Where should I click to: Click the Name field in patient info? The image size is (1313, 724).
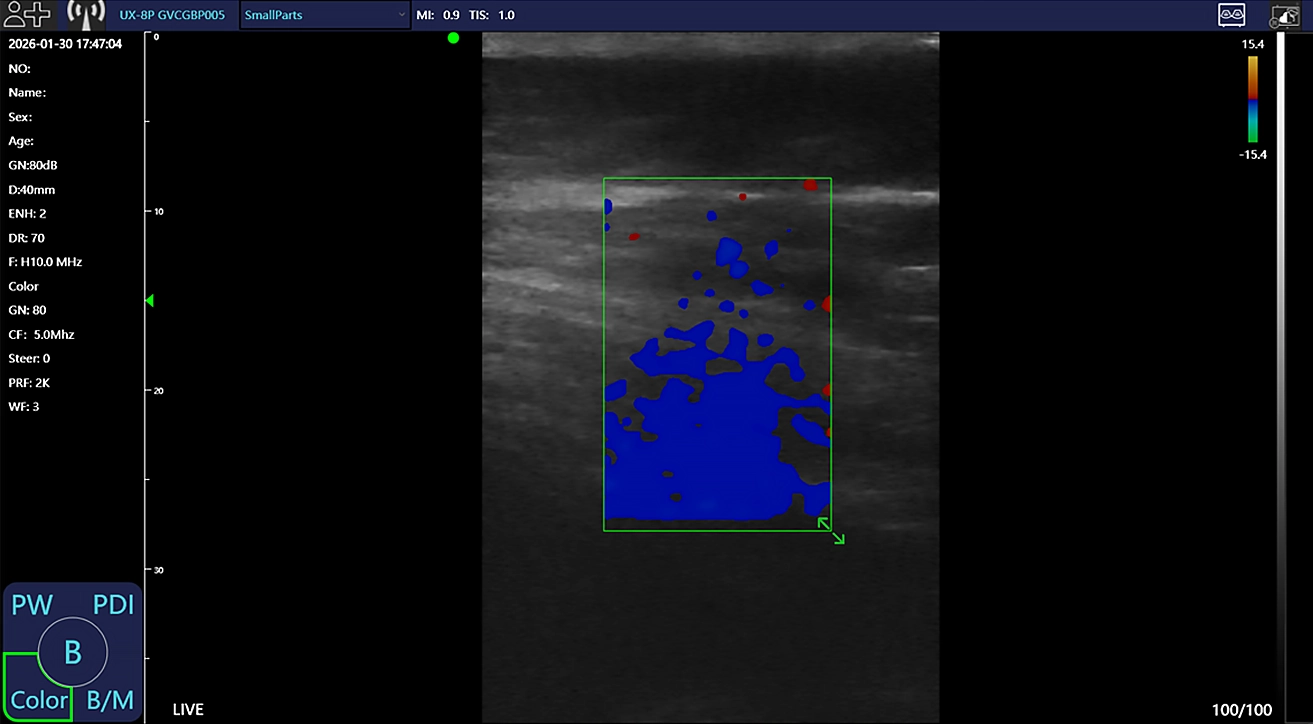tap(28, 92)
